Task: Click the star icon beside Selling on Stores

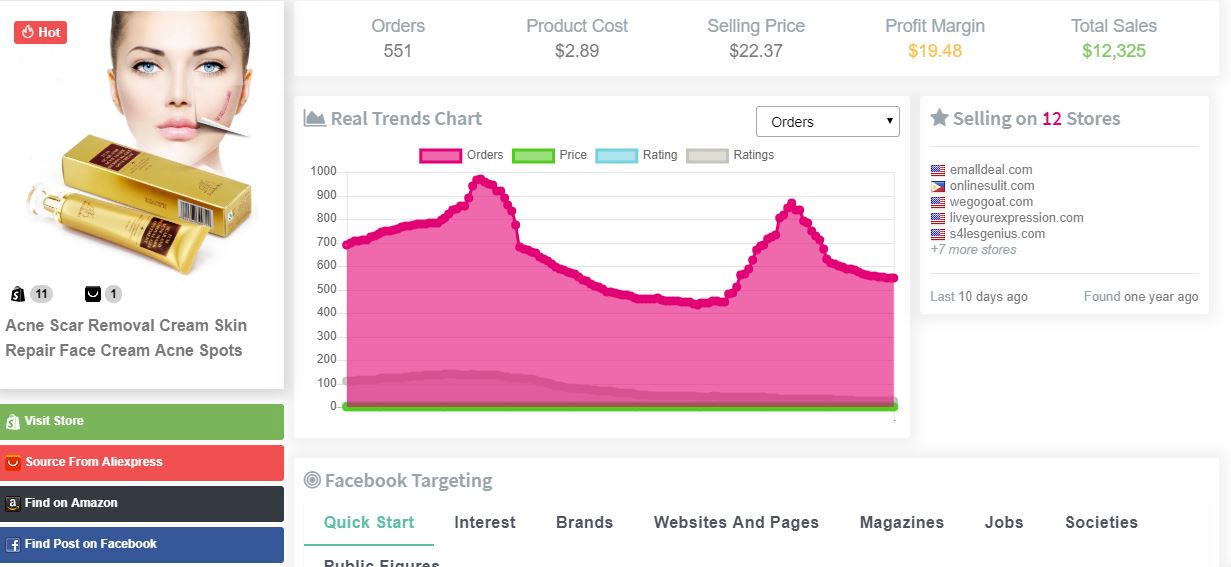Action: [939, 118]
